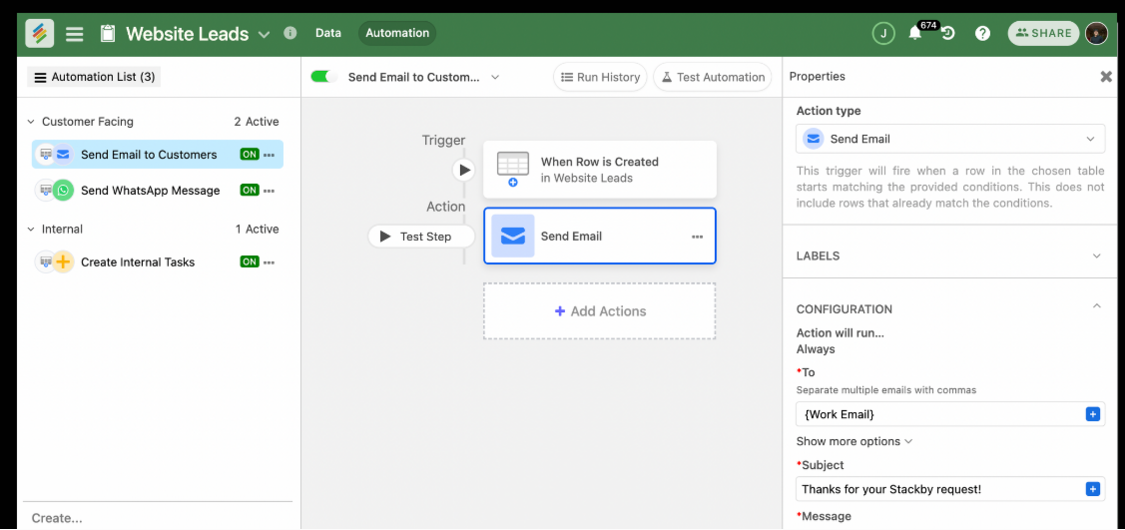Select the Send Email action card
The height and width of the screenshot is (530, 1125).
[x=600, y=236]
